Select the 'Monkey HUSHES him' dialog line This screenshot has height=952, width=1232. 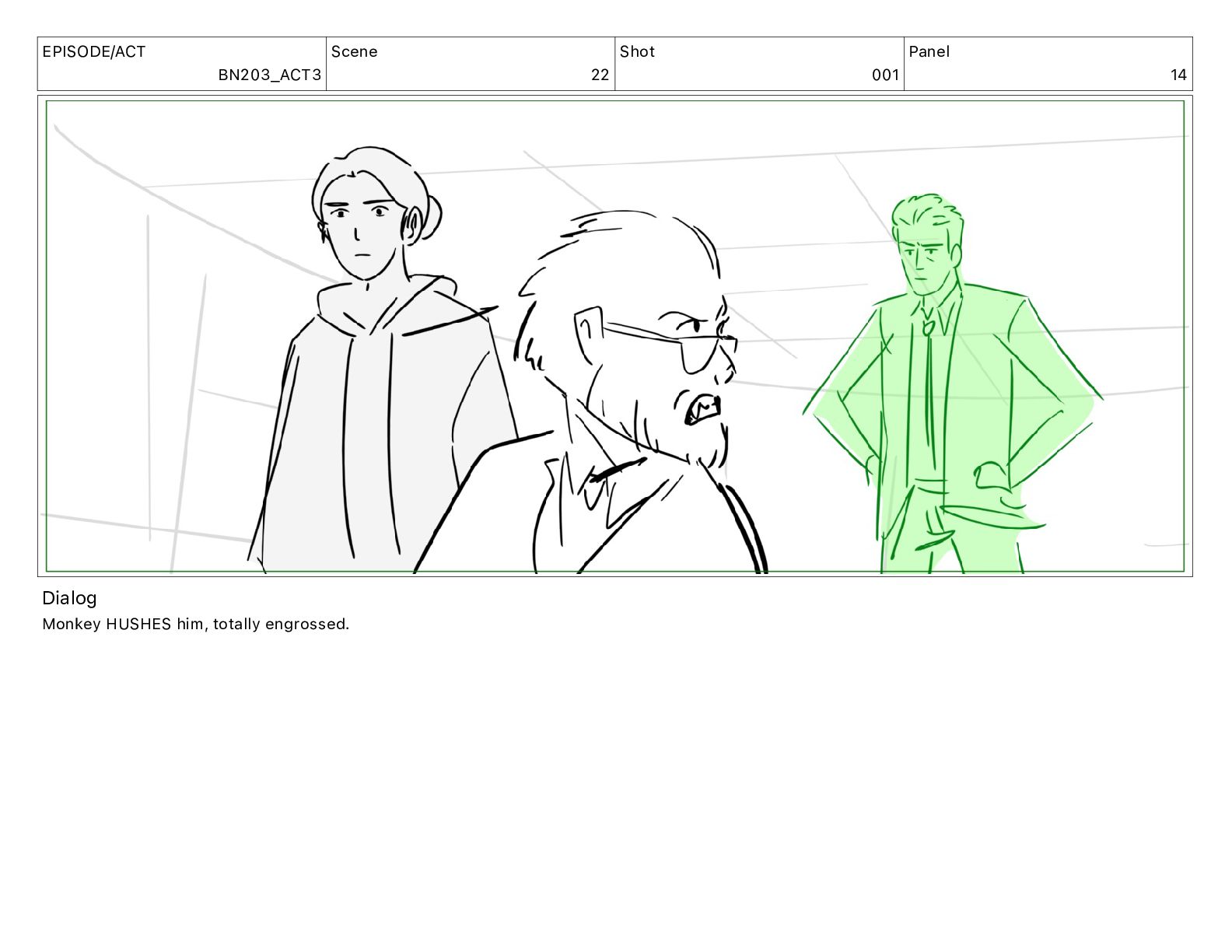coord(196,624)
